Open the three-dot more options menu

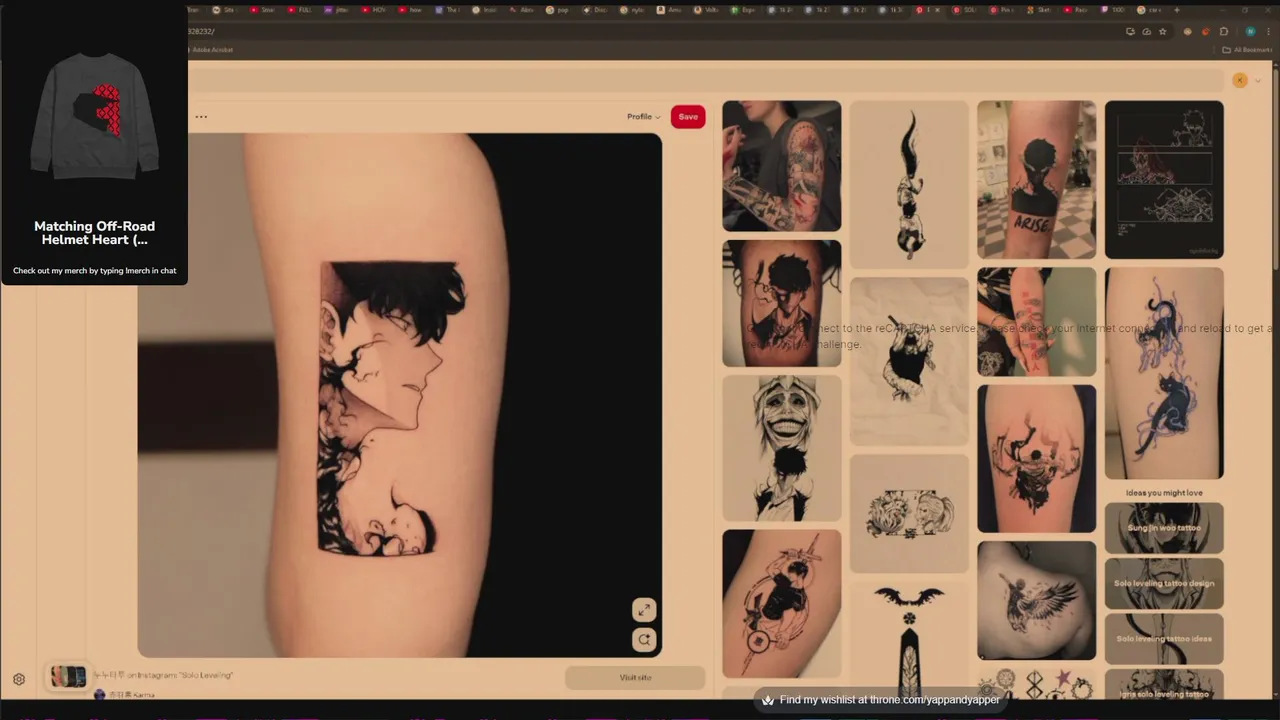pyautogui.click(x=201, y=117)
